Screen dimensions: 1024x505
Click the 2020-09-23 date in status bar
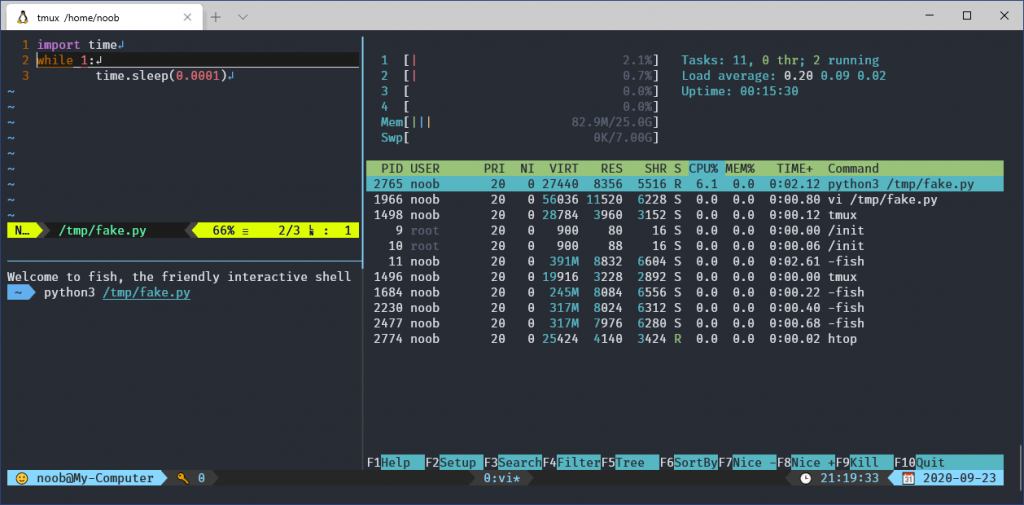click(959, 478)
